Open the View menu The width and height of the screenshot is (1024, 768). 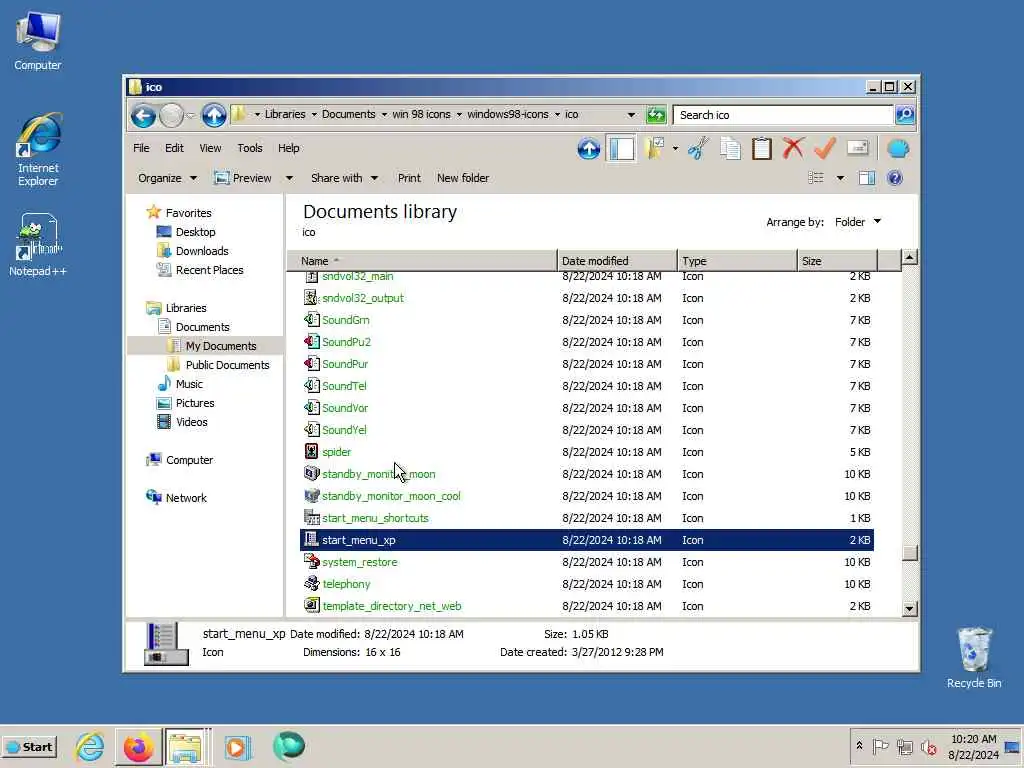pos(210,148)
